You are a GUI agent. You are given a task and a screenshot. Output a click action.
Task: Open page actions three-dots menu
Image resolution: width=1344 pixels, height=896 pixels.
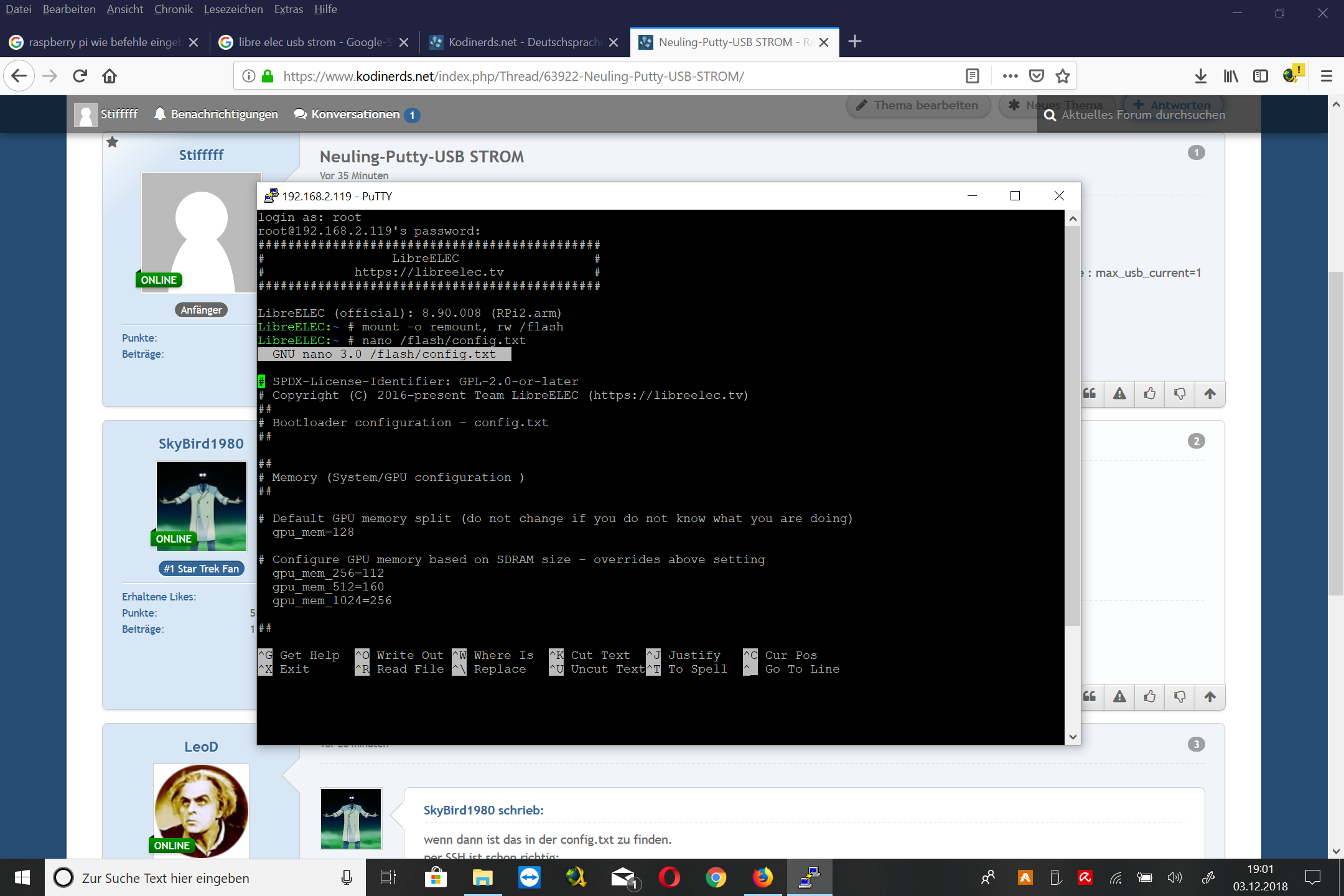1010,76
